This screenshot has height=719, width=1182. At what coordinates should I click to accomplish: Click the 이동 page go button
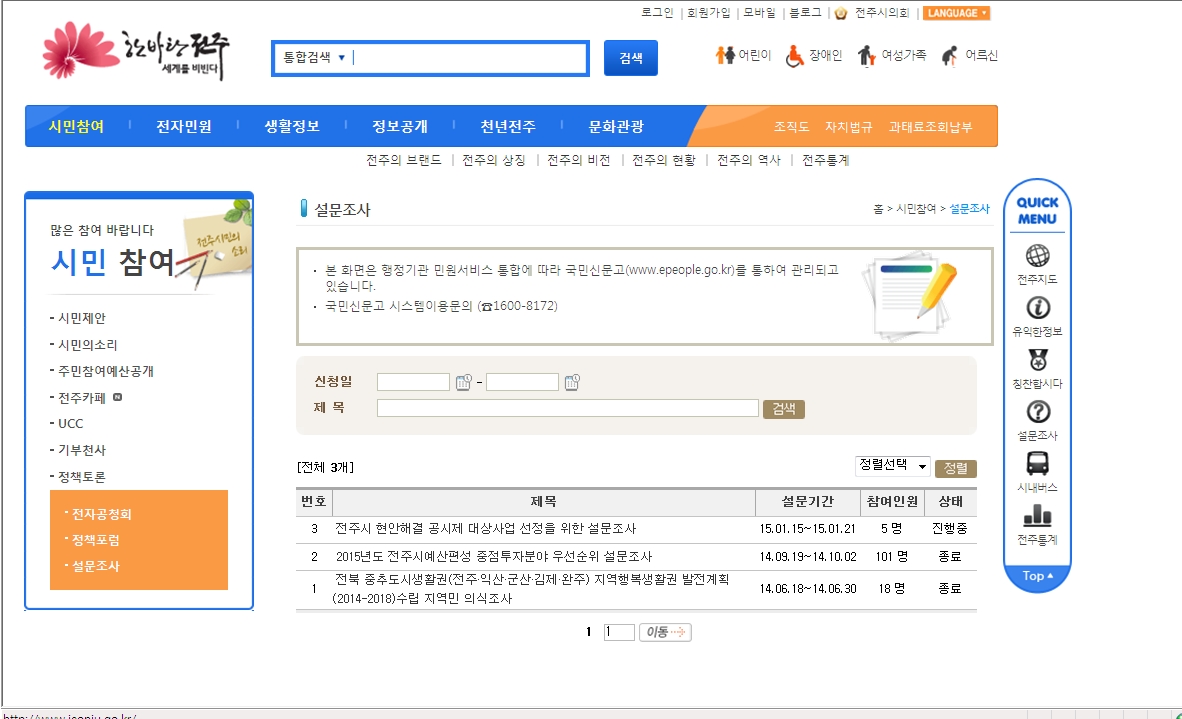tap(665, 632)
